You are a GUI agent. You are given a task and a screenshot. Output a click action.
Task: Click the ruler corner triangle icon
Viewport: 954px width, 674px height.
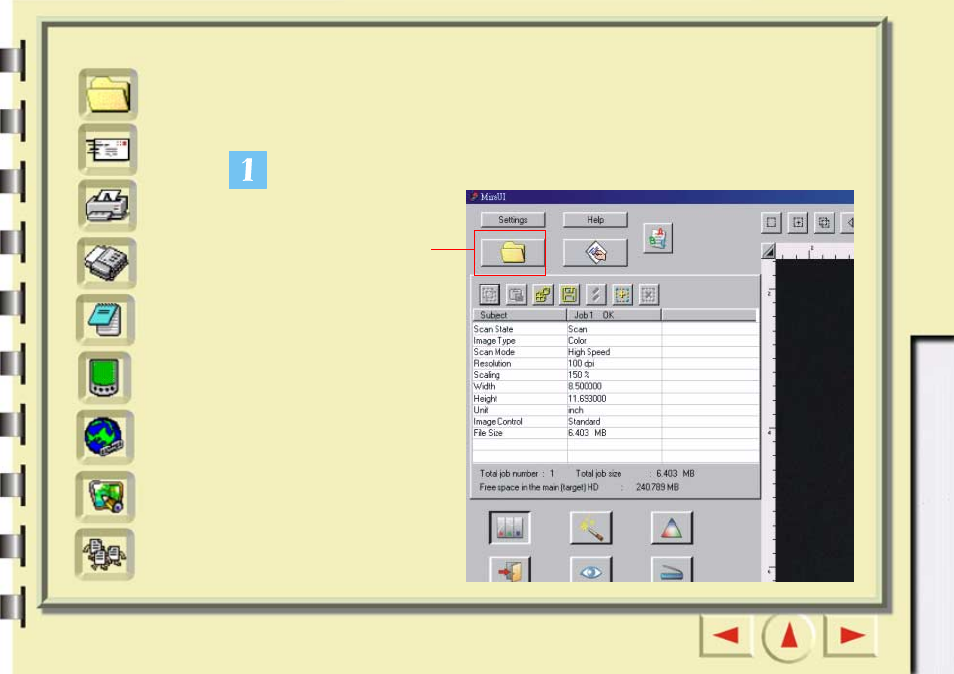(768, 251)
